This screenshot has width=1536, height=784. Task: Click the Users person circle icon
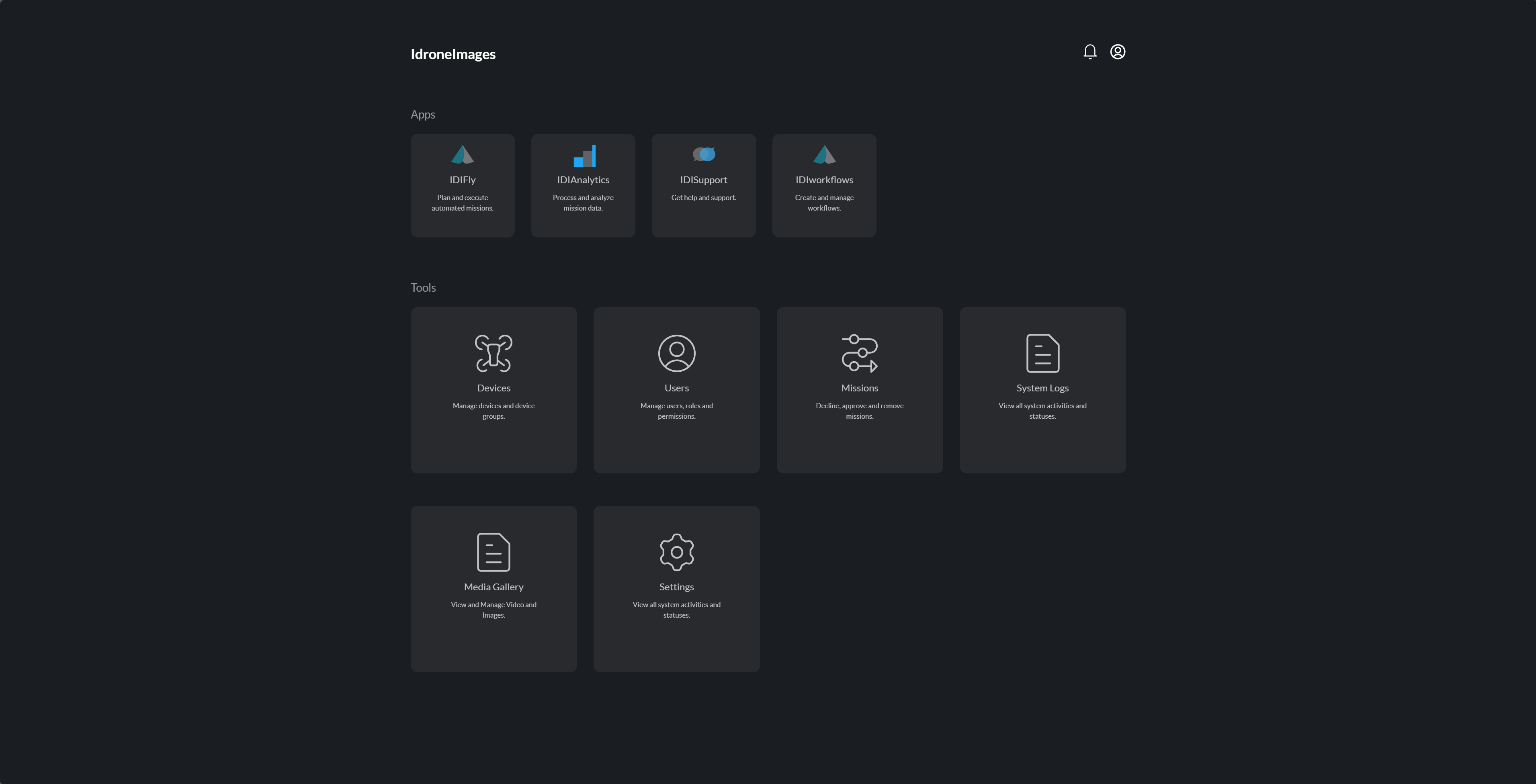tap(676, 353)
